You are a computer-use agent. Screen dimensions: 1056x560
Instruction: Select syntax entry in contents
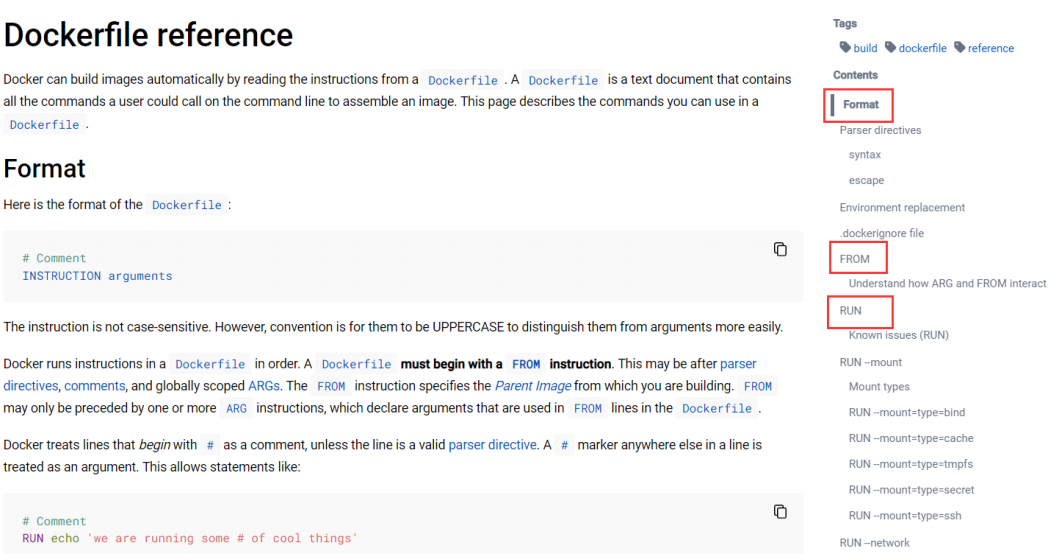865,155
